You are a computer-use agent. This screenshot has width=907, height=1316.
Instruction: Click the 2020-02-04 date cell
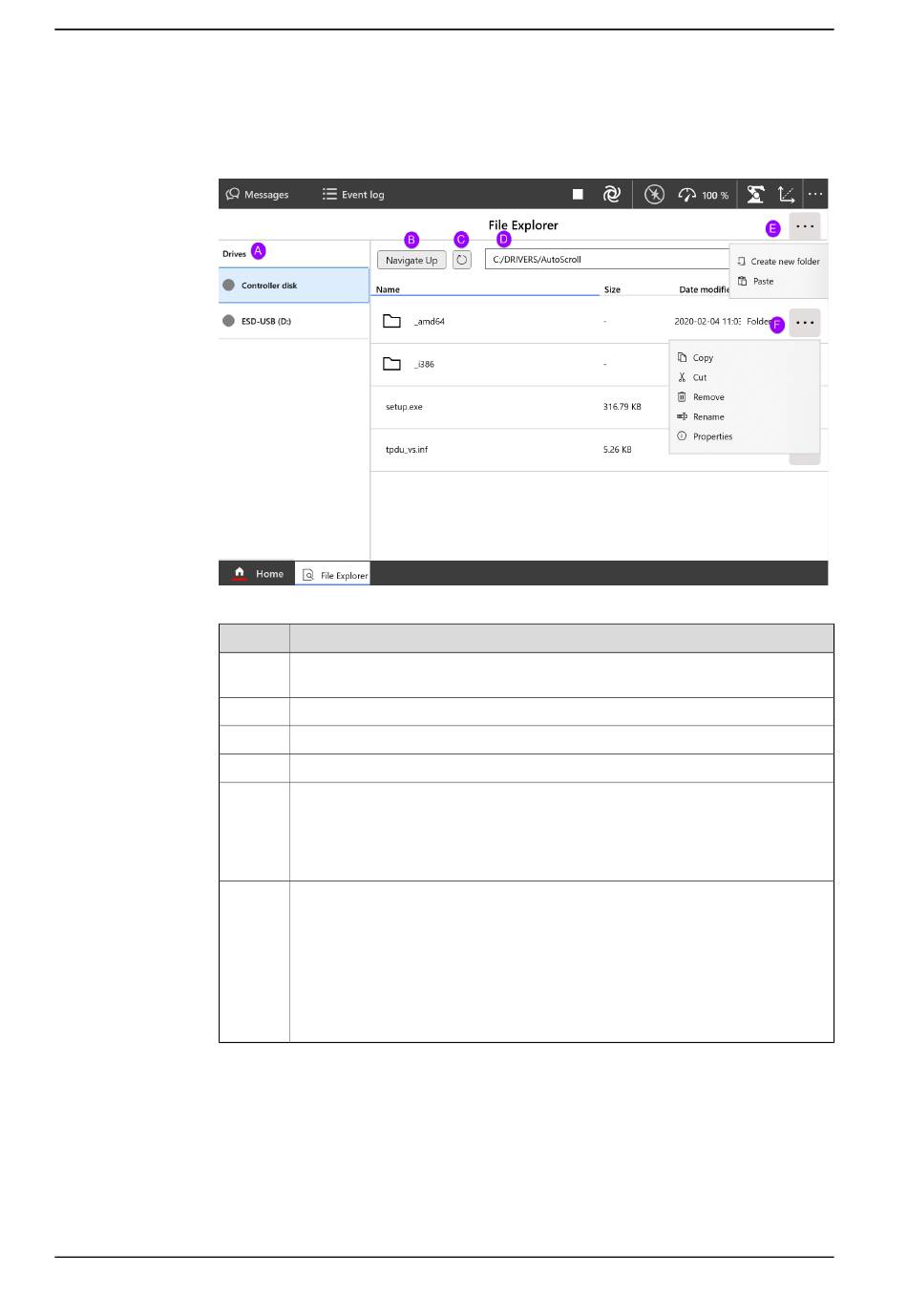(707, 322)
